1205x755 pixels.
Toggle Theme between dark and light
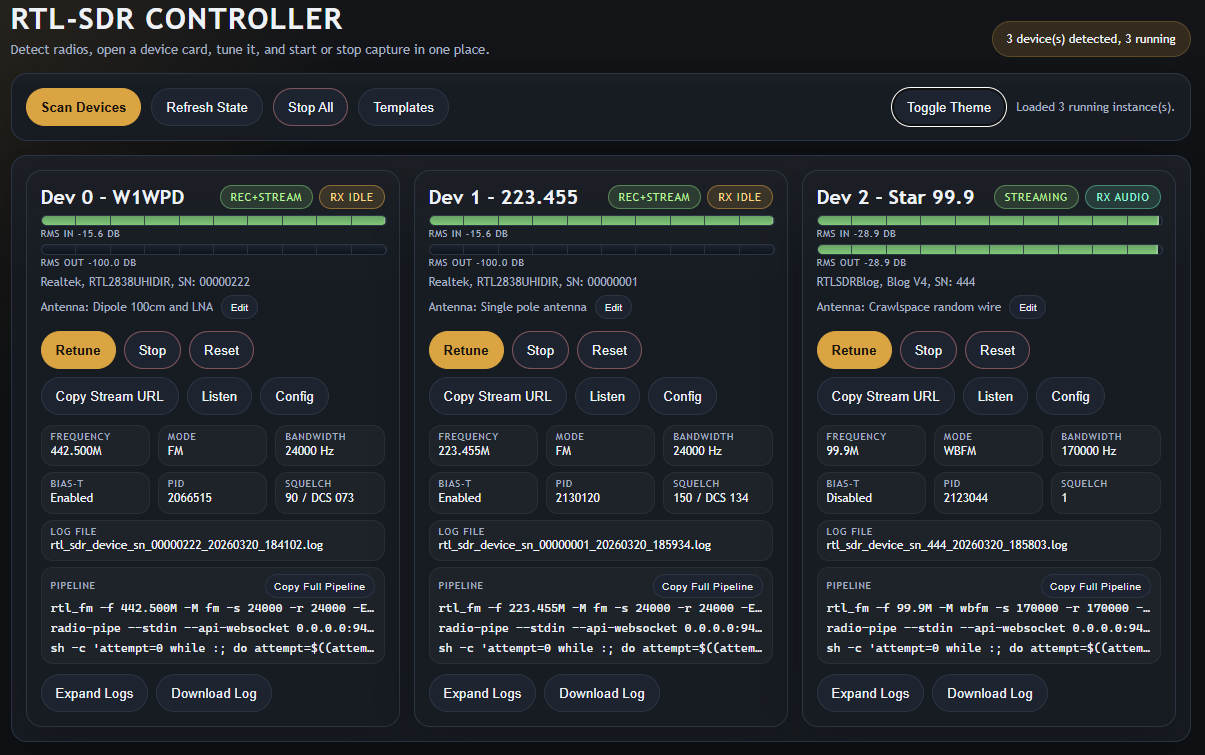point(948,107)
